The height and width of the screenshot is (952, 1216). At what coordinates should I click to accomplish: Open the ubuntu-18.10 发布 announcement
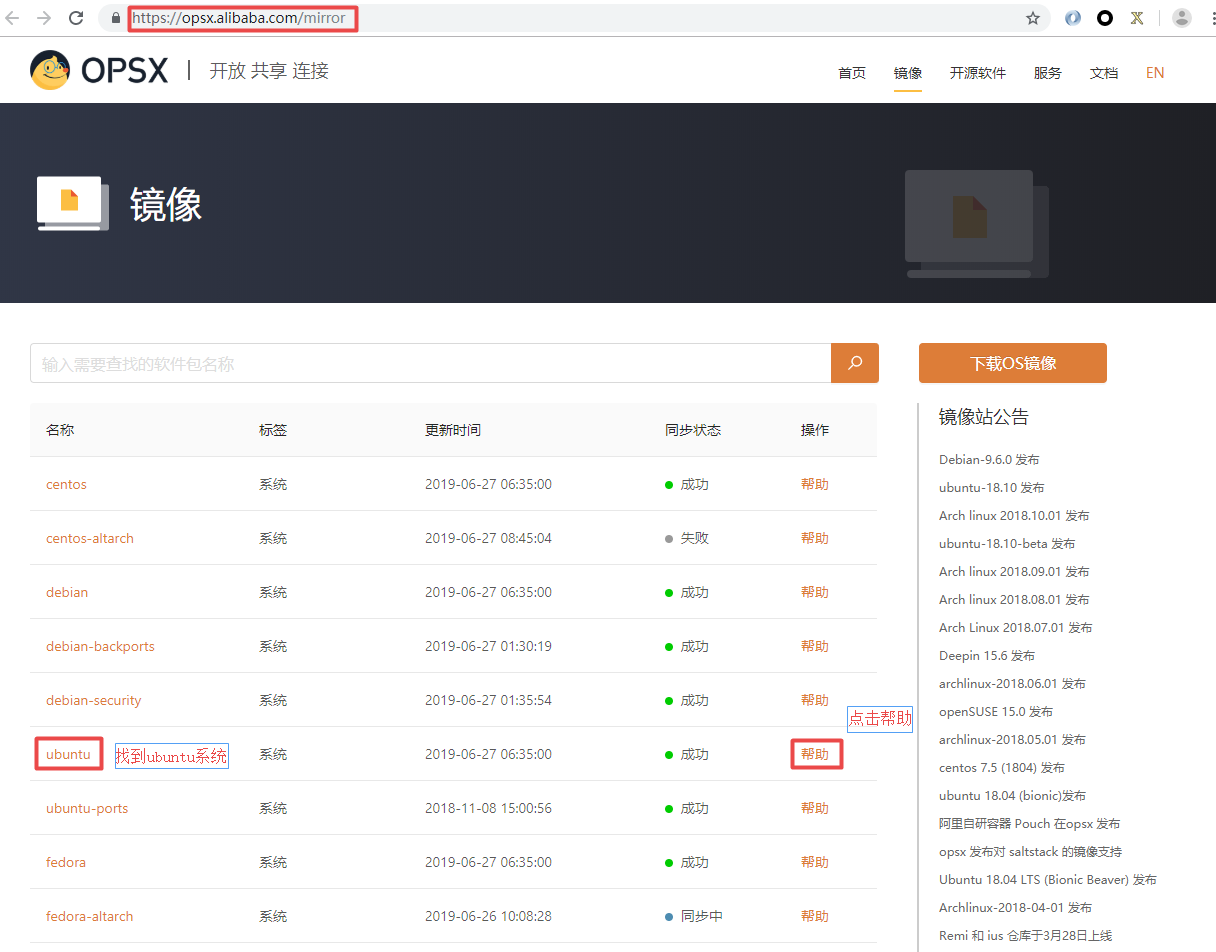coord(991,488)
